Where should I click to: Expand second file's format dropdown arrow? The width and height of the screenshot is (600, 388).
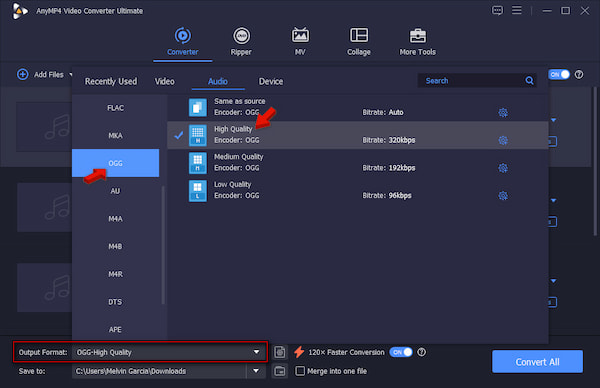(x=553, y=201)
